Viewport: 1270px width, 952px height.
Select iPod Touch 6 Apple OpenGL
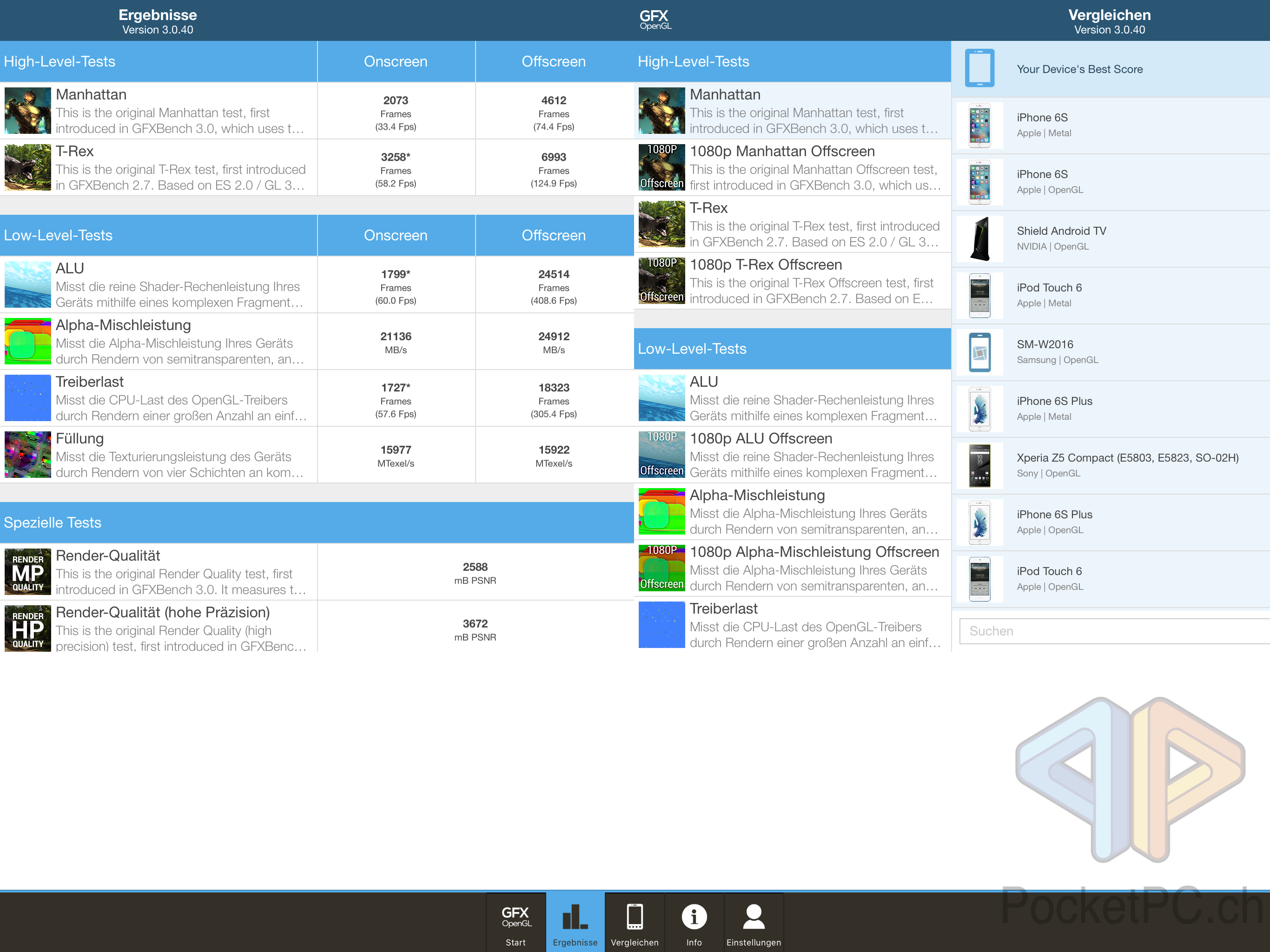tap(1111, 579)
